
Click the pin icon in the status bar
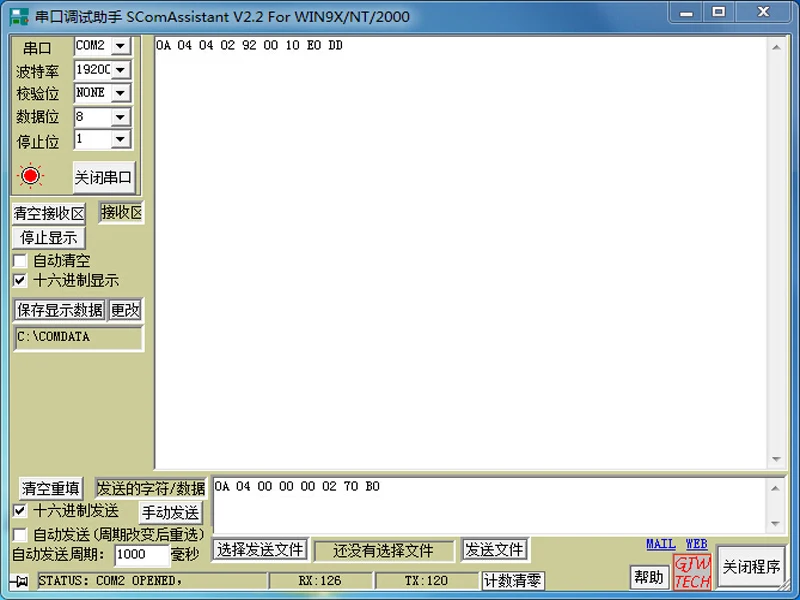[x=19, y=581]
